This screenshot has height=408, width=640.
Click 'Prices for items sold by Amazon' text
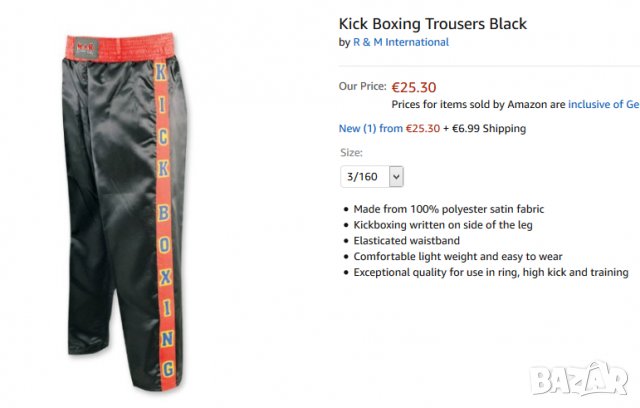point(478,103)
